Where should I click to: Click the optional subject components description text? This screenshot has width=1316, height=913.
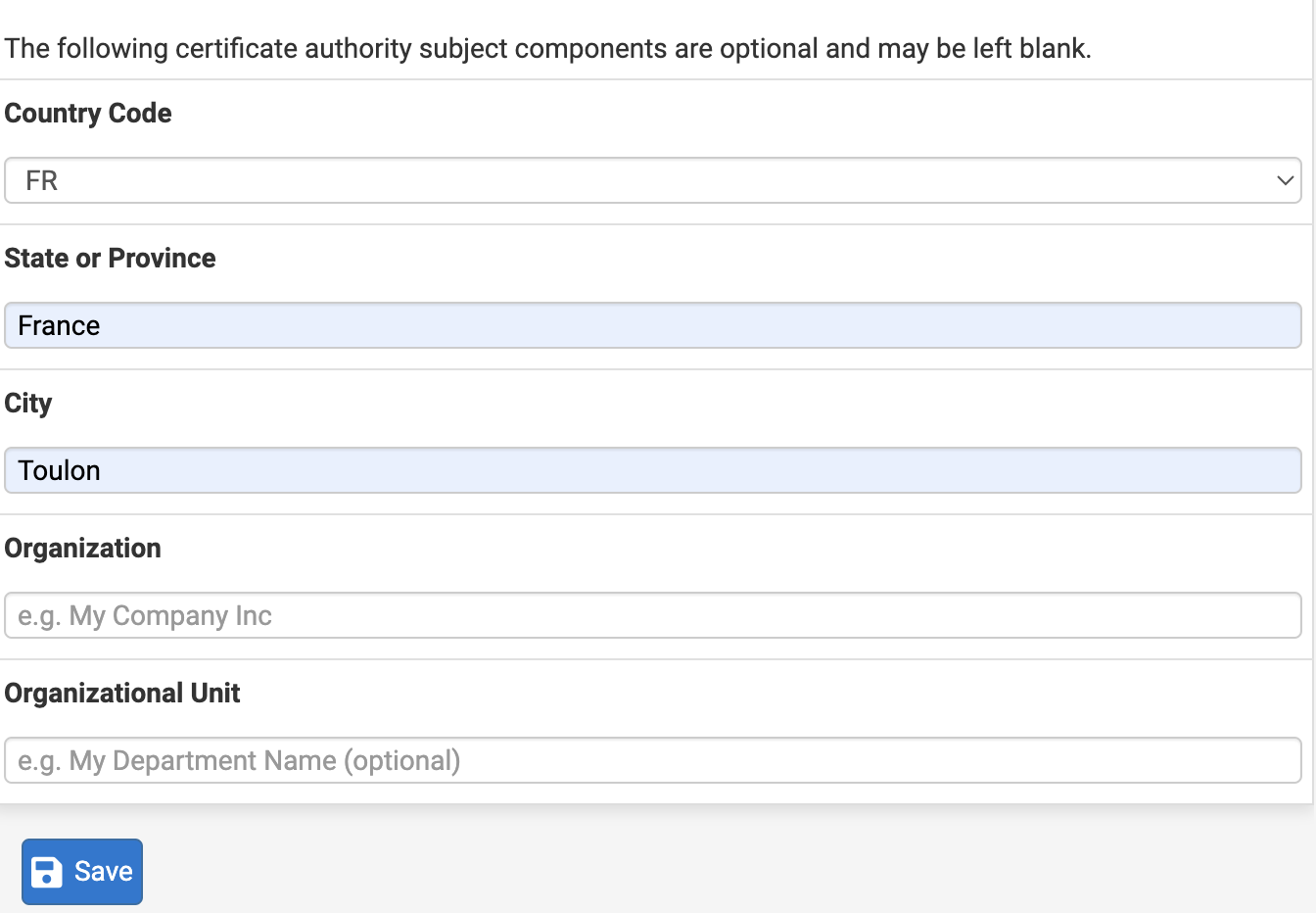coord(548,49)
